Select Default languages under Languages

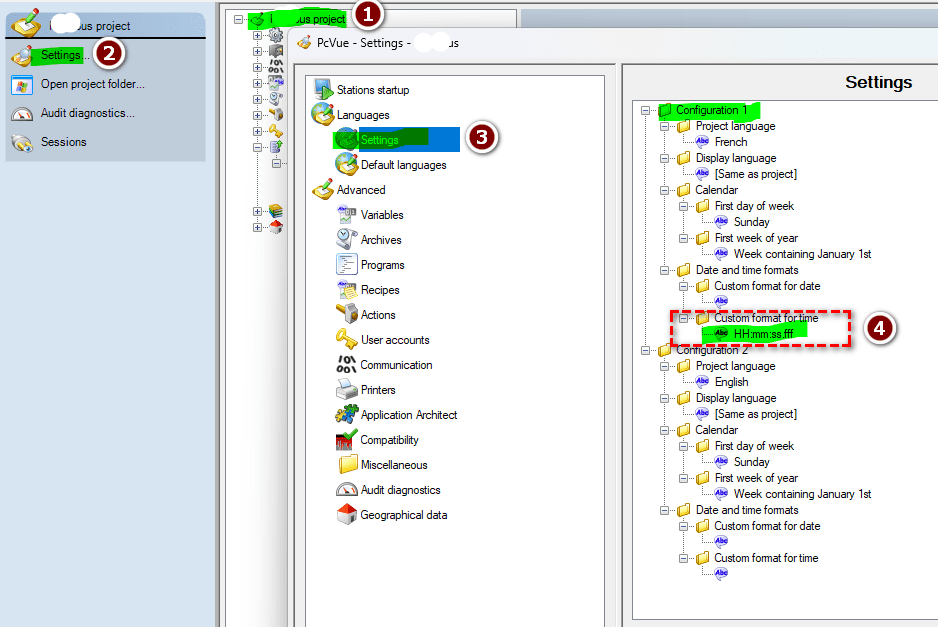click(403, 165)
